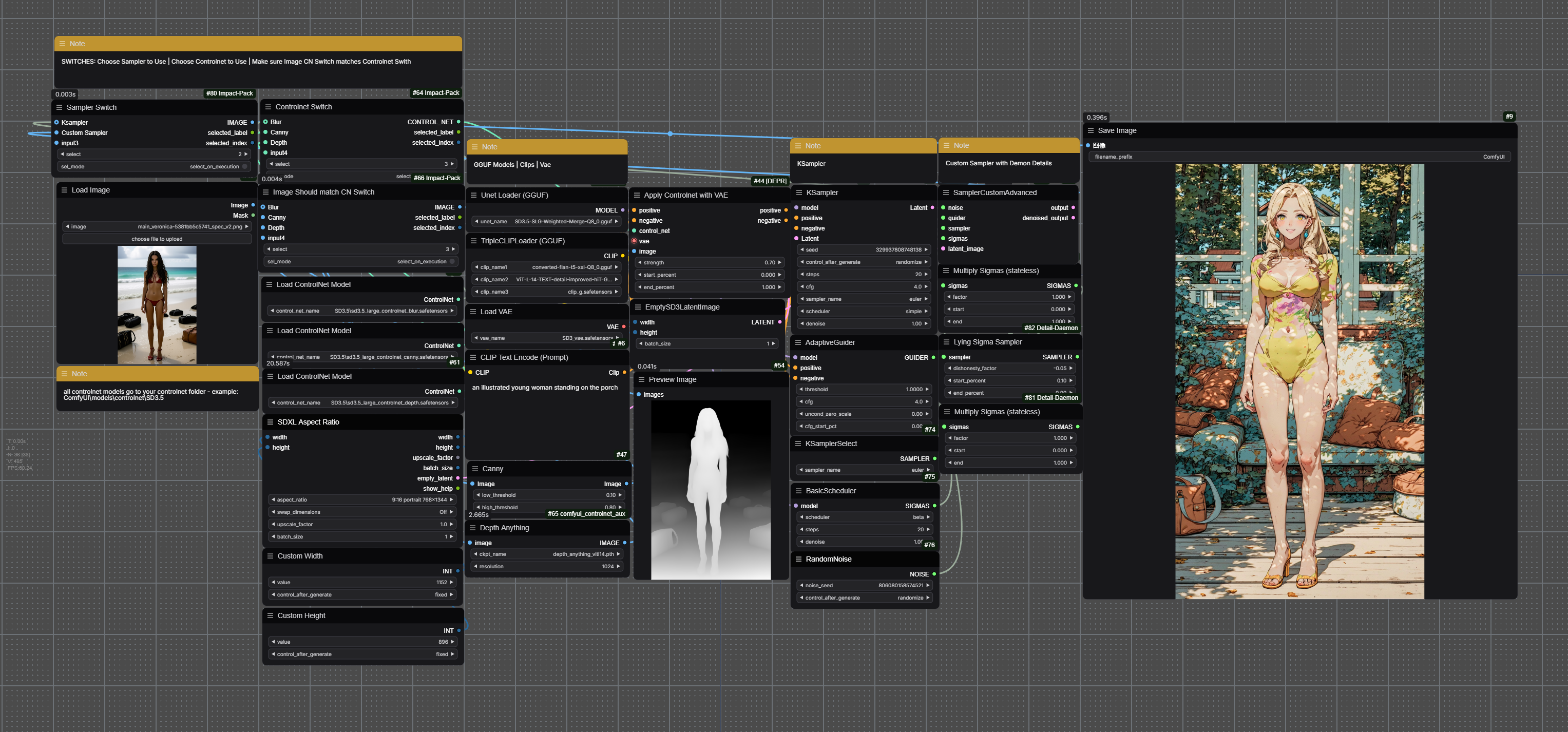
Task: Click the LATENT output port on EmptySD3LatentImage
Action: [779, 322]
